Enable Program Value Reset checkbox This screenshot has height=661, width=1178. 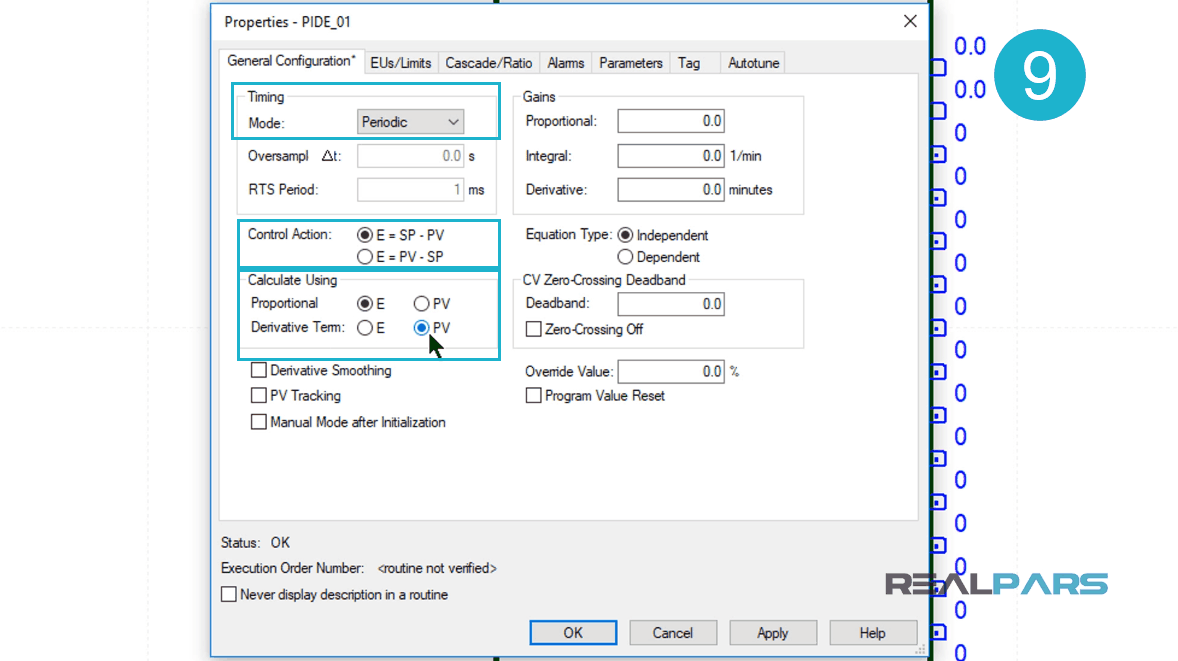pos(533,395)
